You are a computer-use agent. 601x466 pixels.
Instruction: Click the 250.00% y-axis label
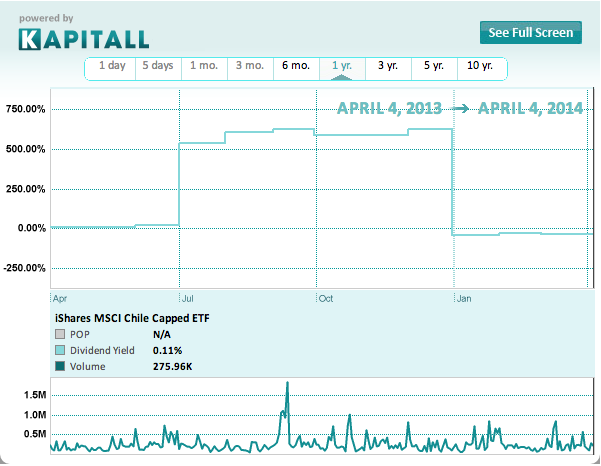[x=25, y=189]
